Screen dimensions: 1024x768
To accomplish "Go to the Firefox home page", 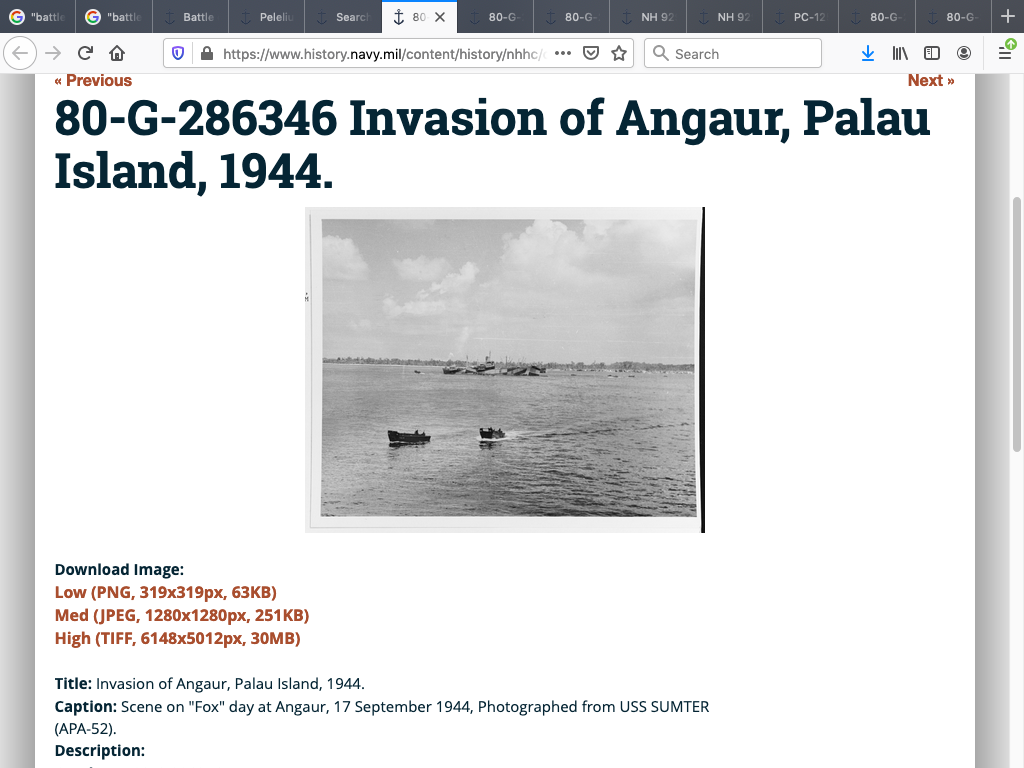I will [x=117, y=53].
